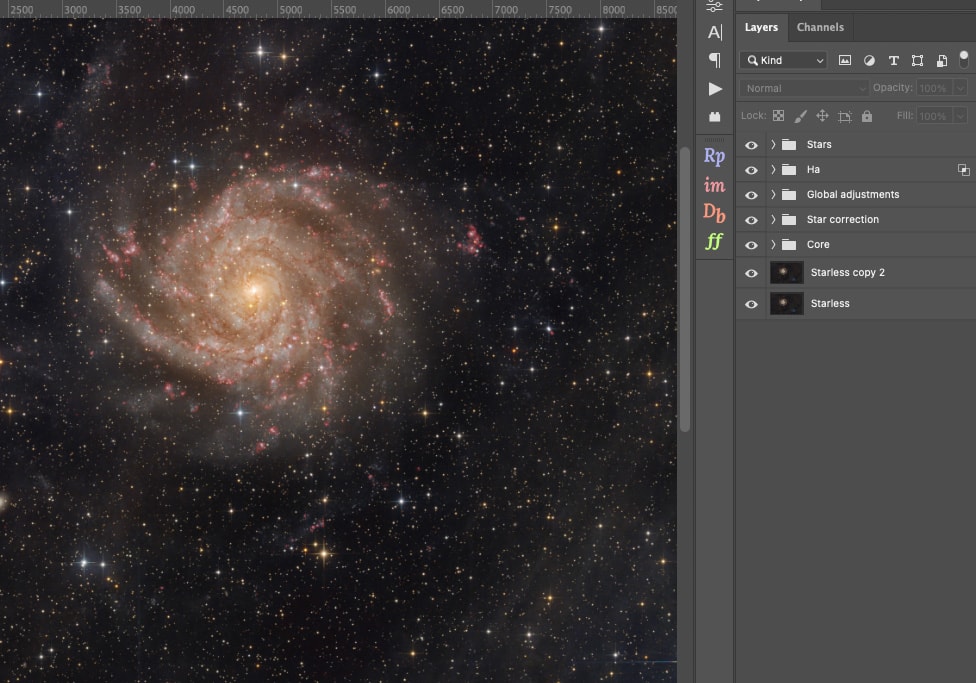Turn off layer filtering toggle switch
Viewport: 976px width, 683px height.
coord(963,60)
